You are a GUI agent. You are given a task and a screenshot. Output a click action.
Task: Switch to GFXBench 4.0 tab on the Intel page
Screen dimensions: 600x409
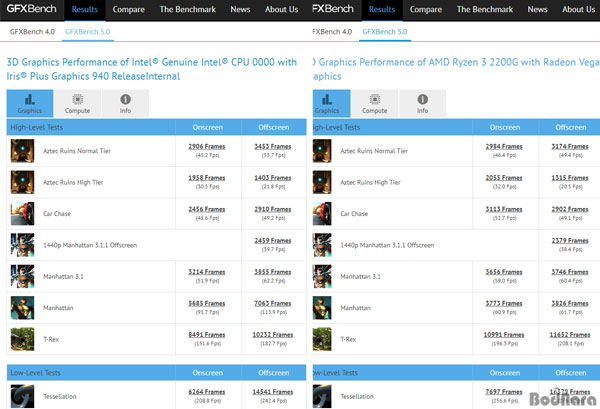pos(33,32)
